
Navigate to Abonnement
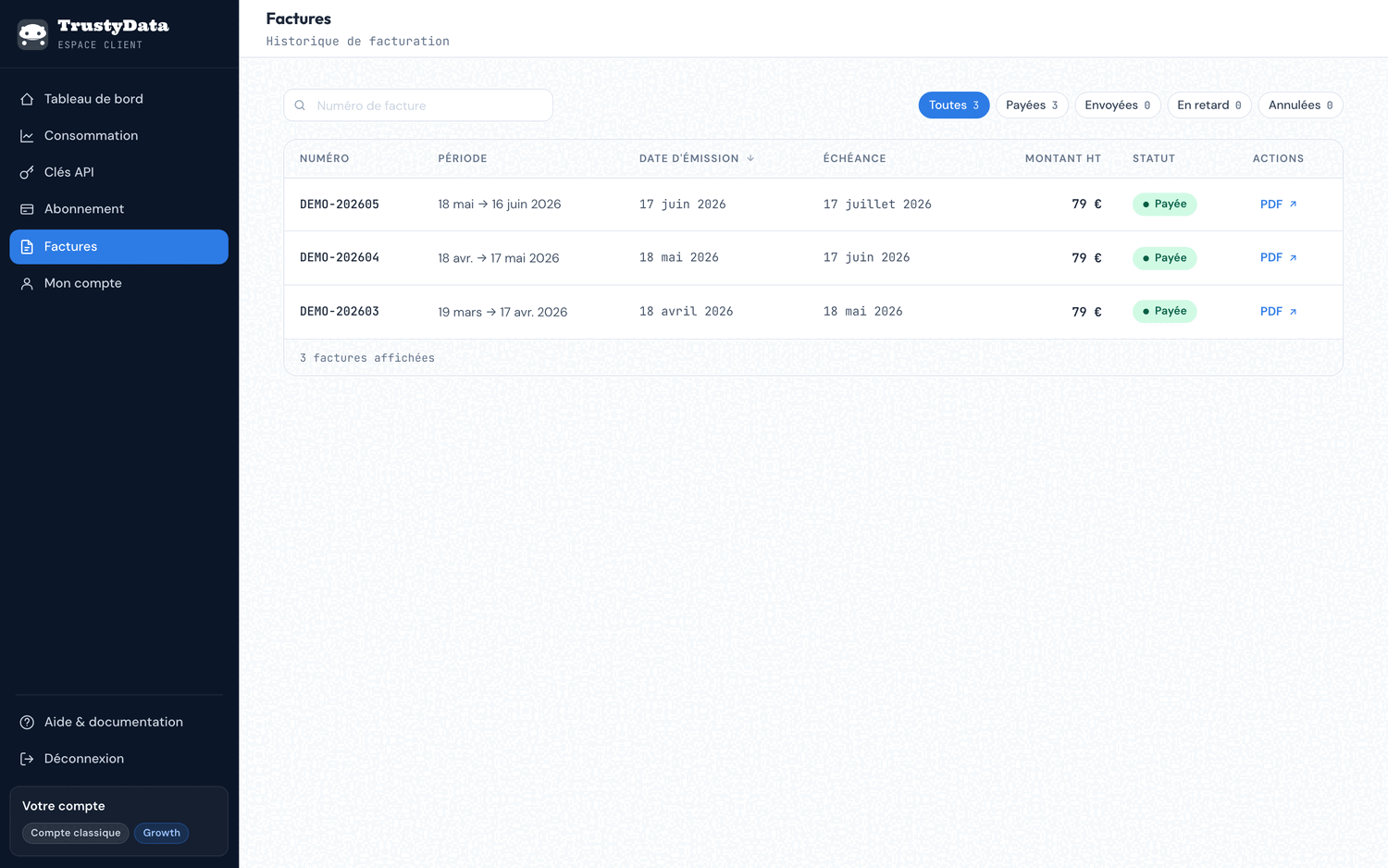[x=118, y=209]
